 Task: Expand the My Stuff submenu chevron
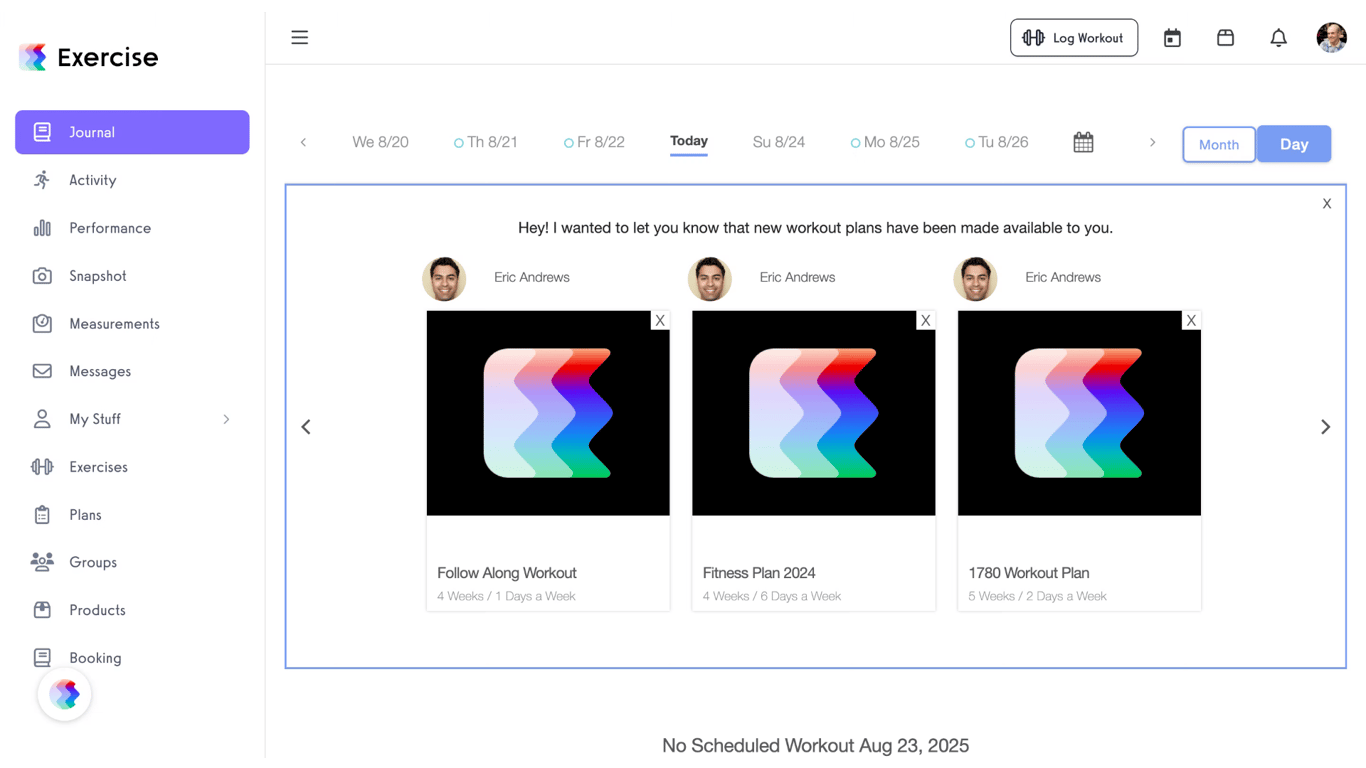[x=226, y=419]
